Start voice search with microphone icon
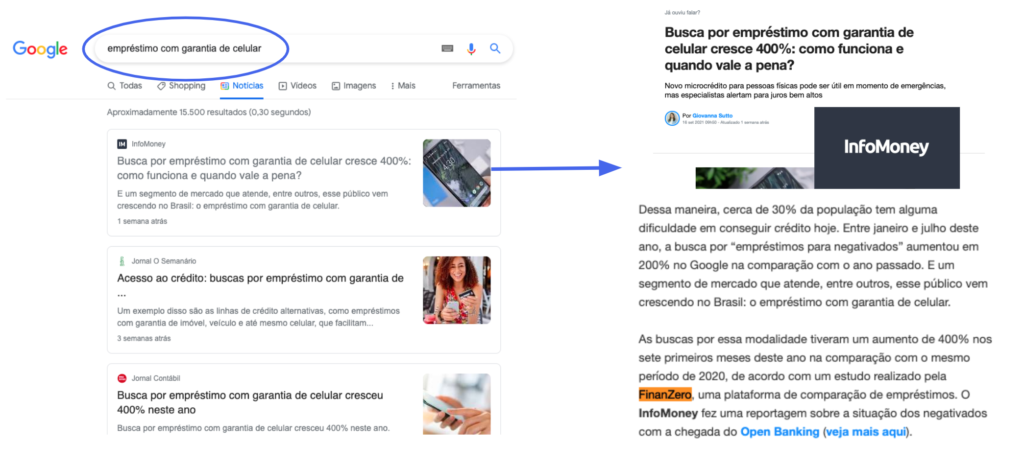Image resolution: width=1024 pixels, height=465 pixels. click(471, 49)
